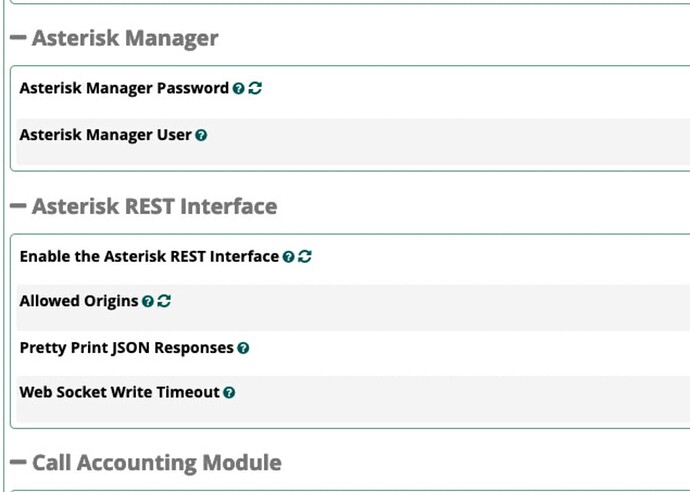The height and width of the screenshot is (492, 690).
Task: Revert Allowed Origins to default value
Action: 164,301
